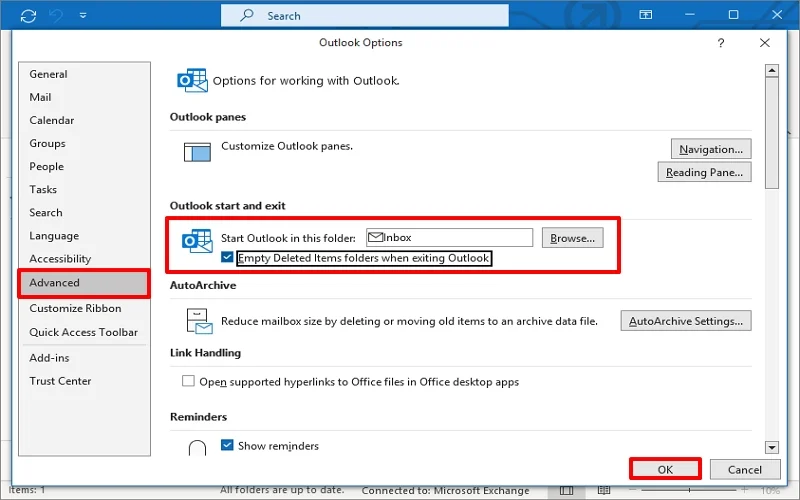Confirm with the OK button
This screenshot has height=500, width=800.
665,469
